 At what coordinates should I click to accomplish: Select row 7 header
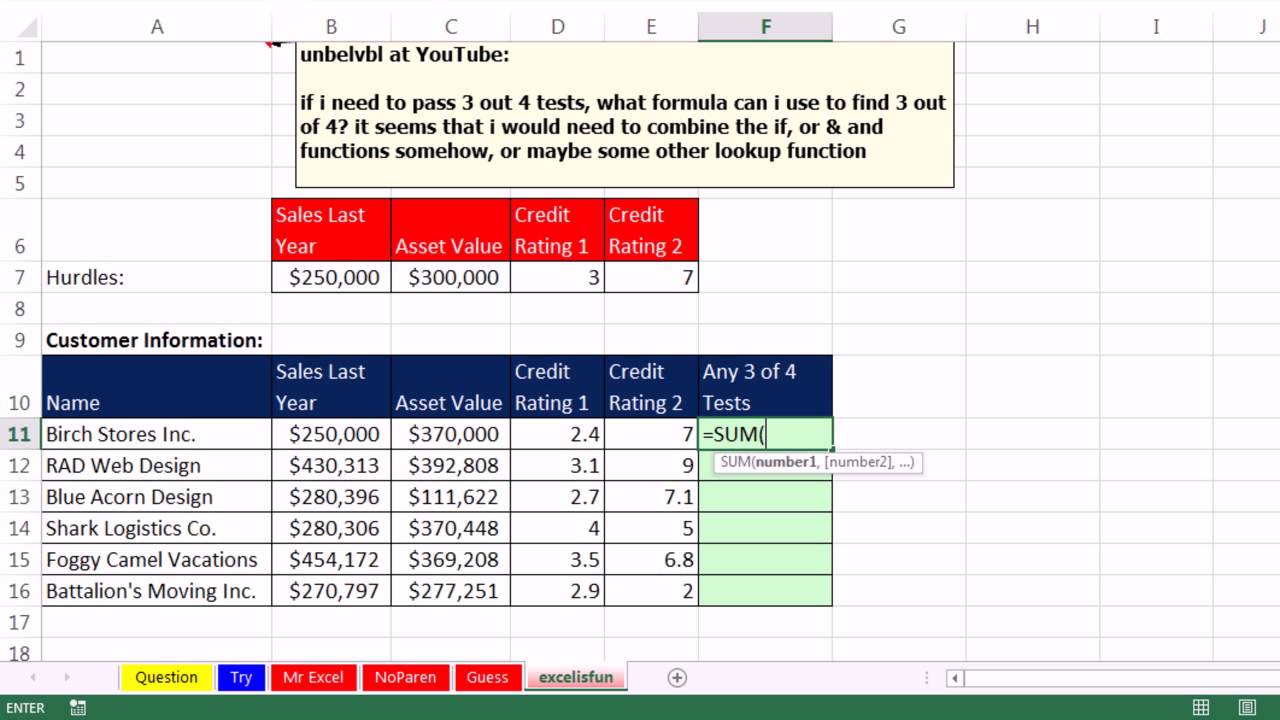pyautogui.click(x=20, y=277)
